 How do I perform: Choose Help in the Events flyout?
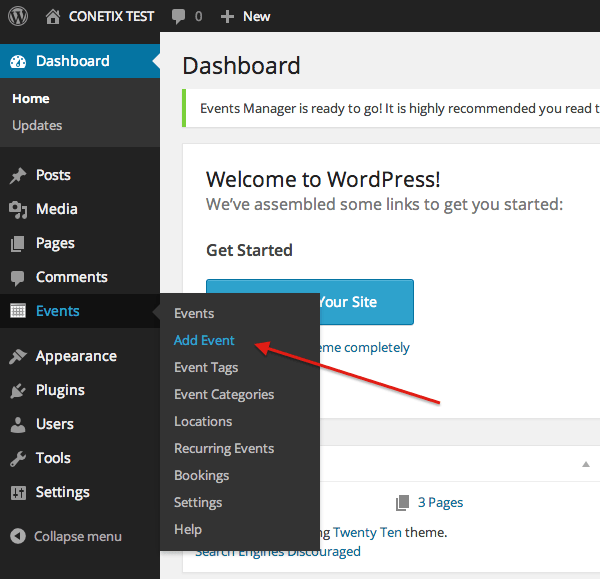coord(188,530)
